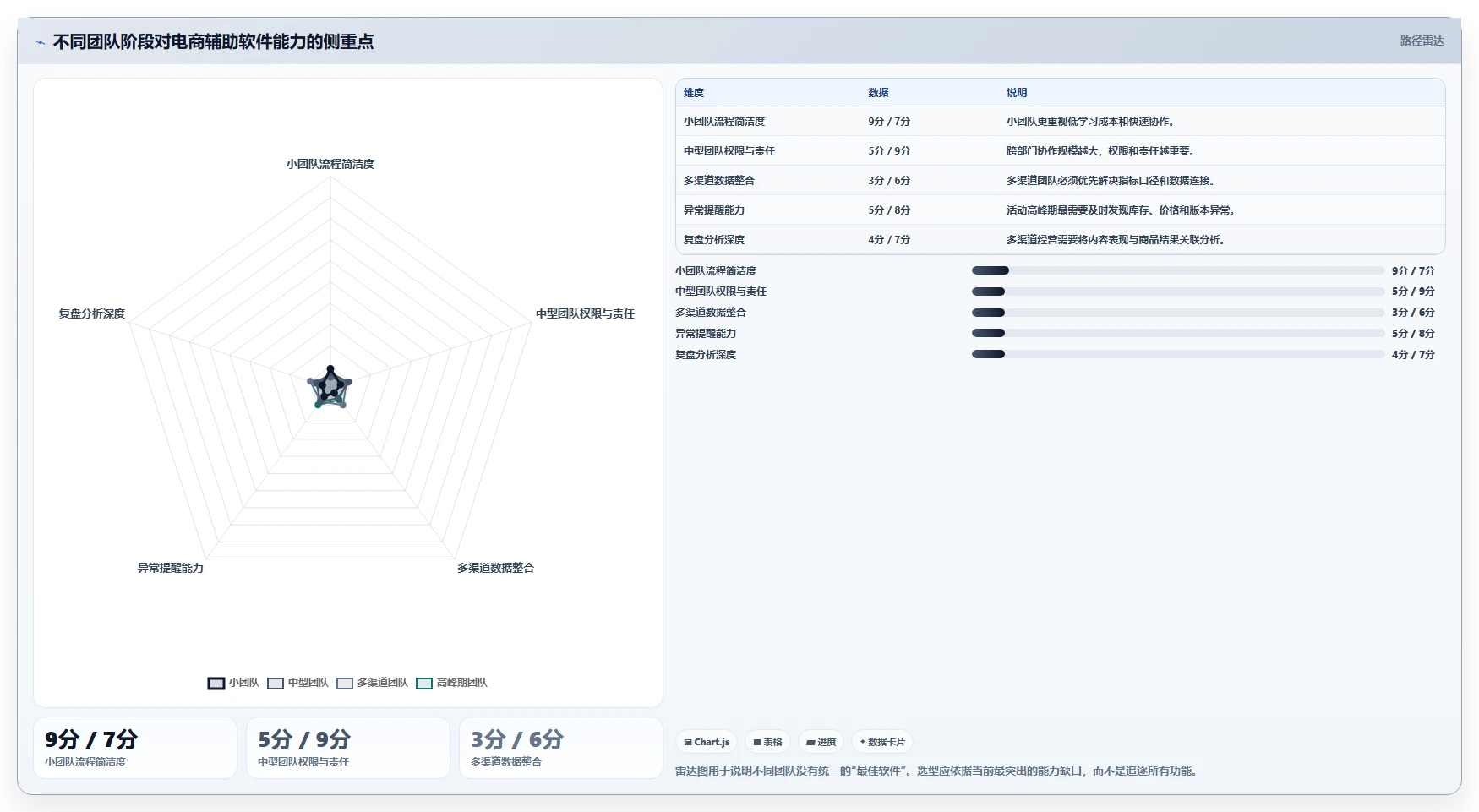Click the 表格 chip
This screenshot has height=812, width=1479.
point(767,742)
